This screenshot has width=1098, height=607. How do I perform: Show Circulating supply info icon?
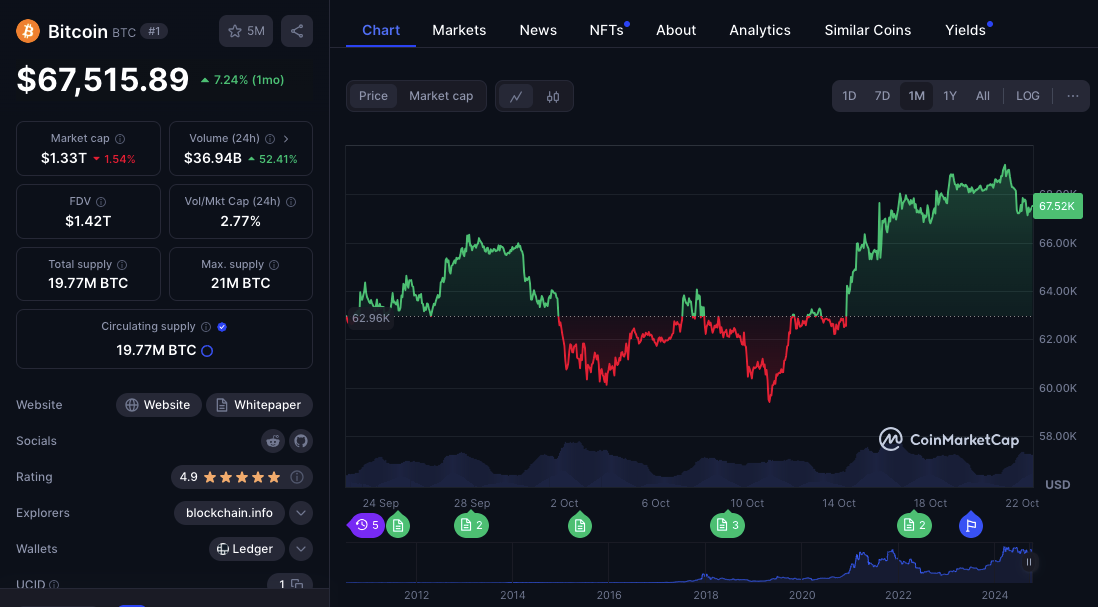coord(206,327)
